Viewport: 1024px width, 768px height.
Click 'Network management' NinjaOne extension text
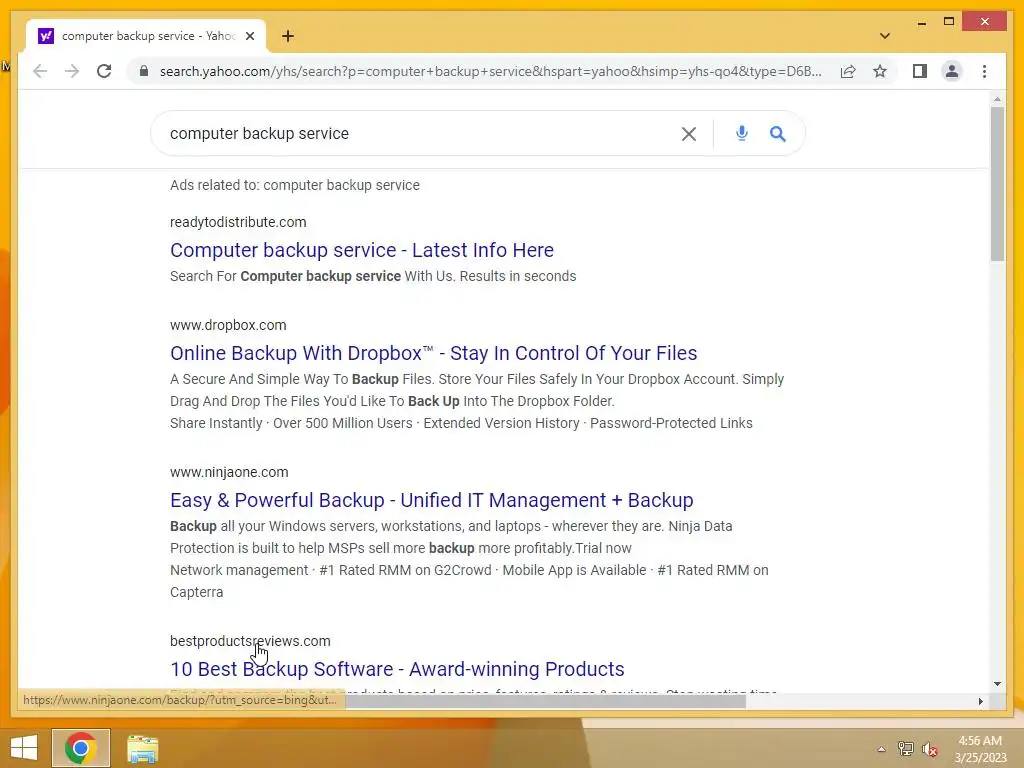point(239,570)
